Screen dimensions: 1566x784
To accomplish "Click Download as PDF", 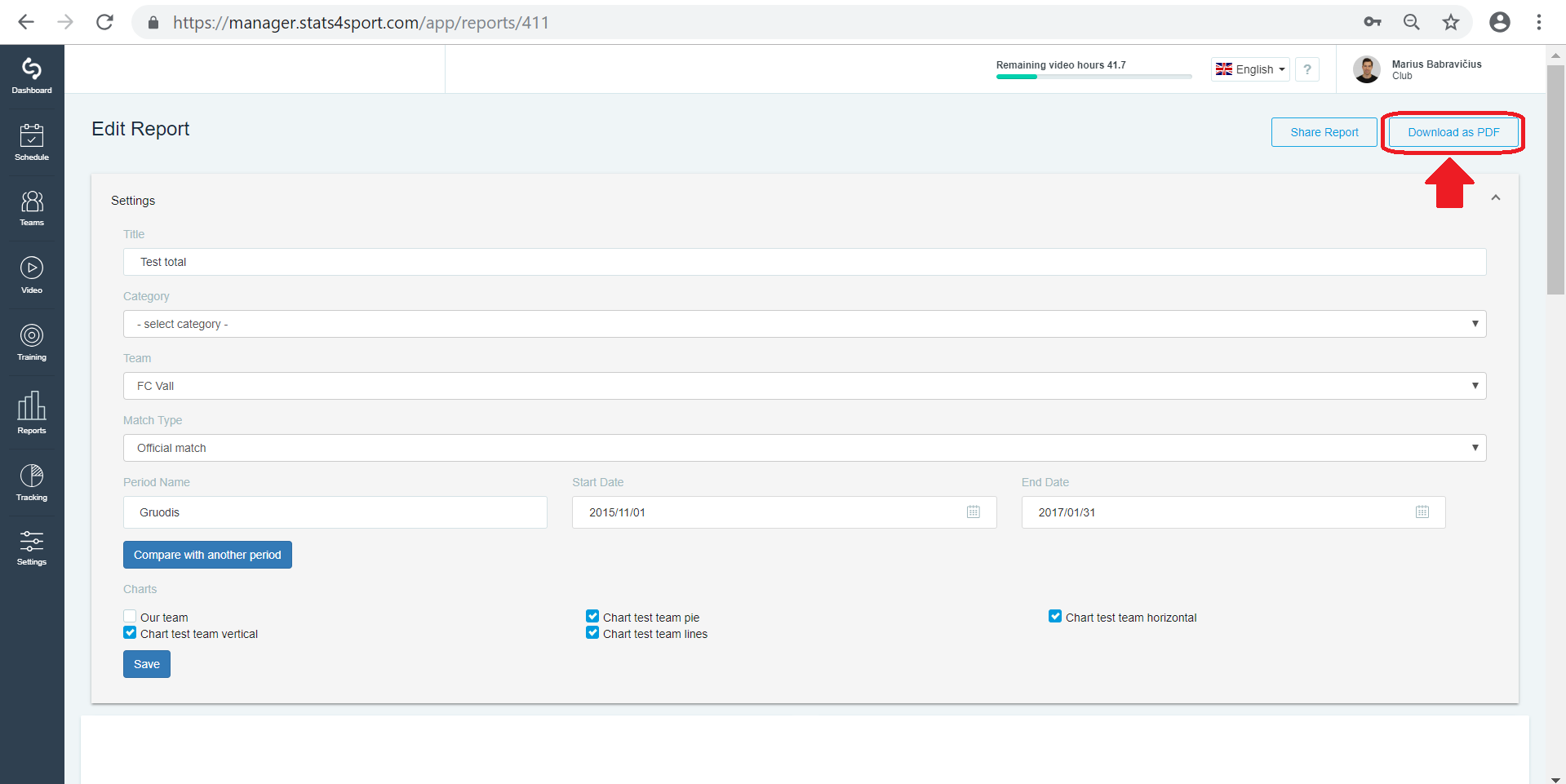I will click(x=1453, y=132).
